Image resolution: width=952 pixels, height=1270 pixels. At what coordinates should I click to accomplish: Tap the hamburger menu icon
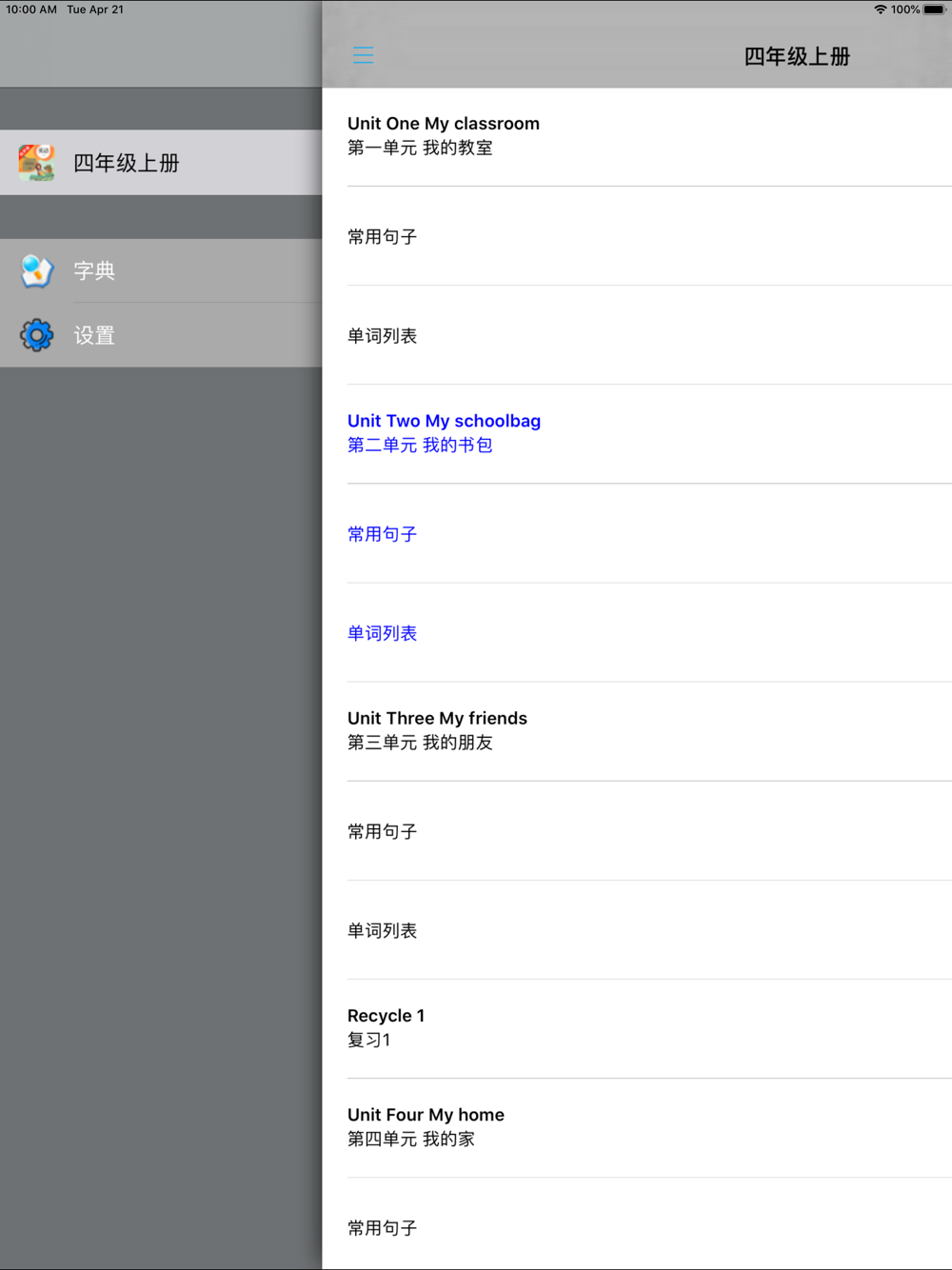pos(363,55)
